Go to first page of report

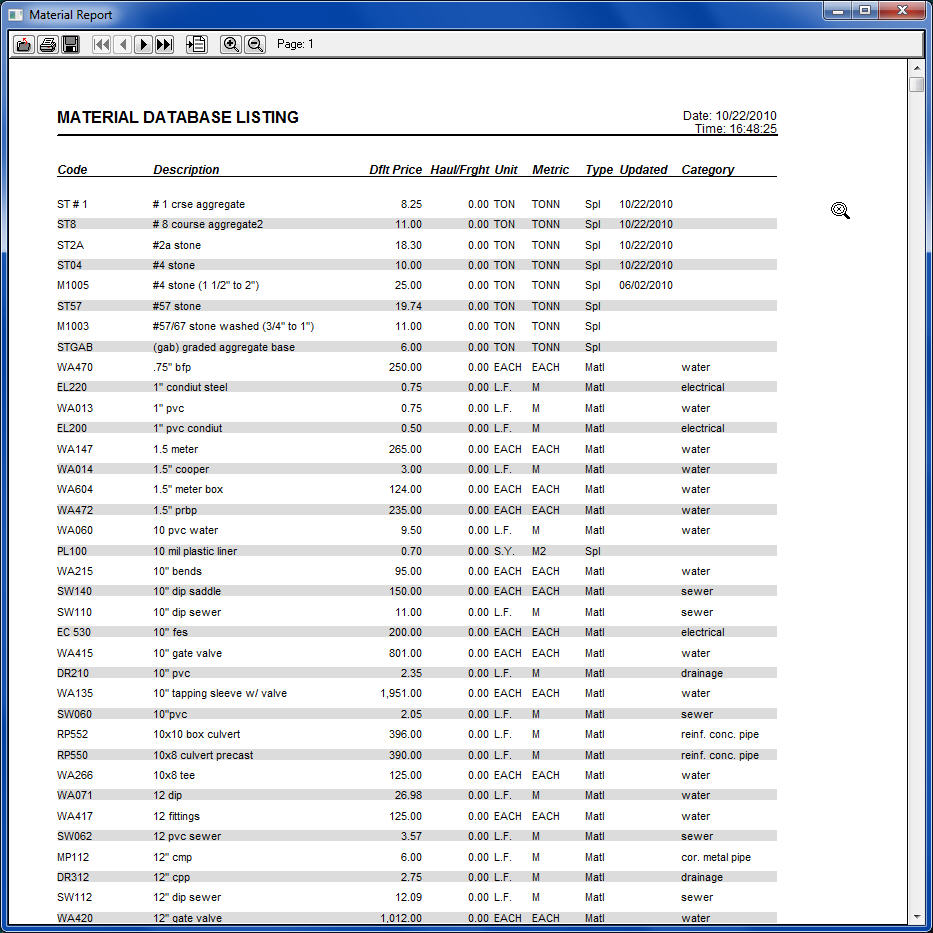point(101,45)
